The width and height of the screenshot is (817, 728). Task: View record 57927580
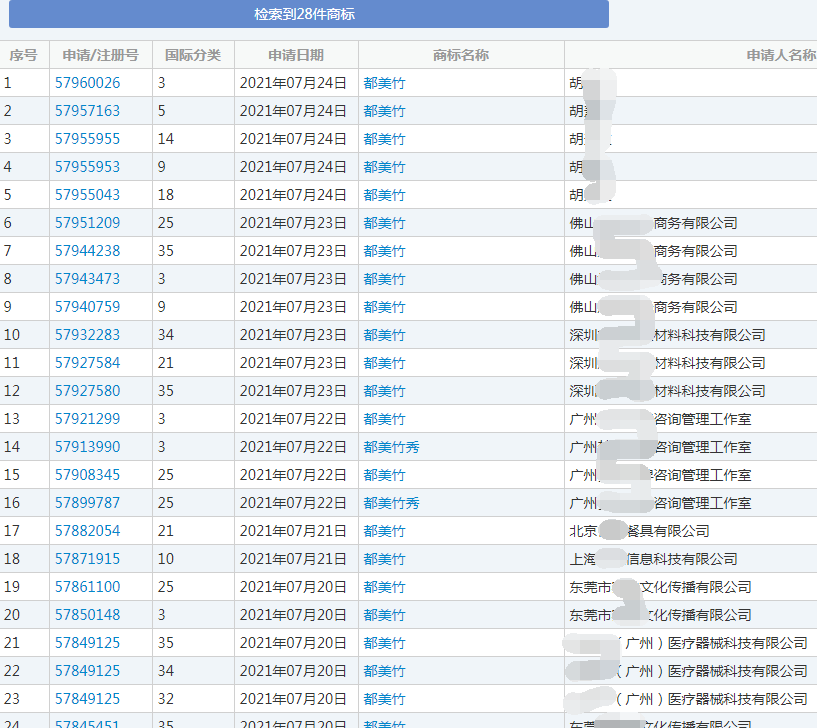pos(87,391)
